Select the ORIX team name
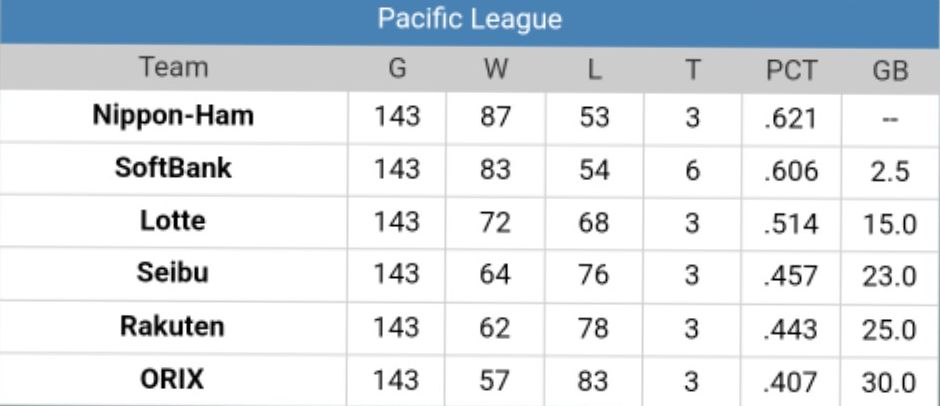Screen dimensions: 940x406 point(174,380)
